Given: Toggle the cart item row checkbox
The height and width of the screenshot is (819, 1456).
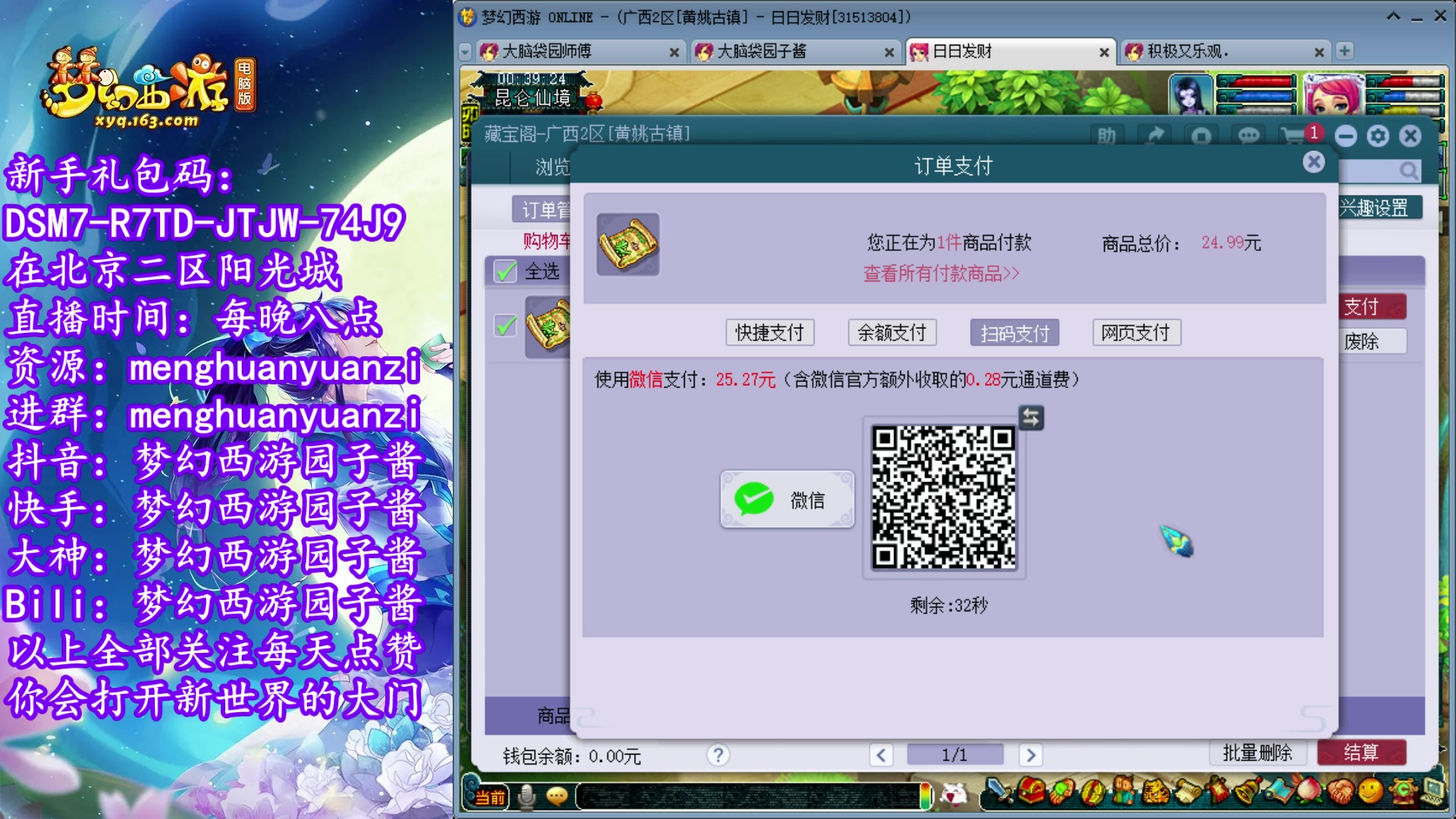Looking at the screenshot, I should (505, 326).
